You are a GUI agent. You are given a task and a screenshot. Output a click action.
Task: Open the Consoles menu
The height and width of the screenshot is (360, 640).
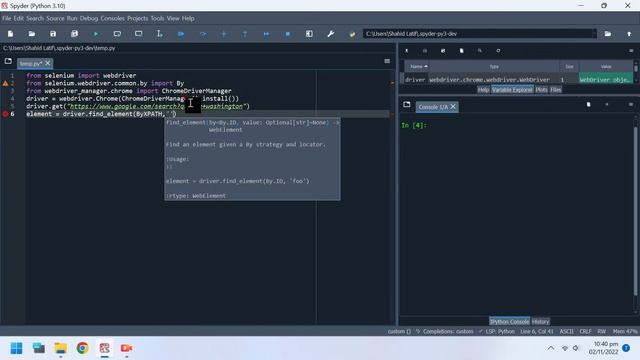(112, 18)
